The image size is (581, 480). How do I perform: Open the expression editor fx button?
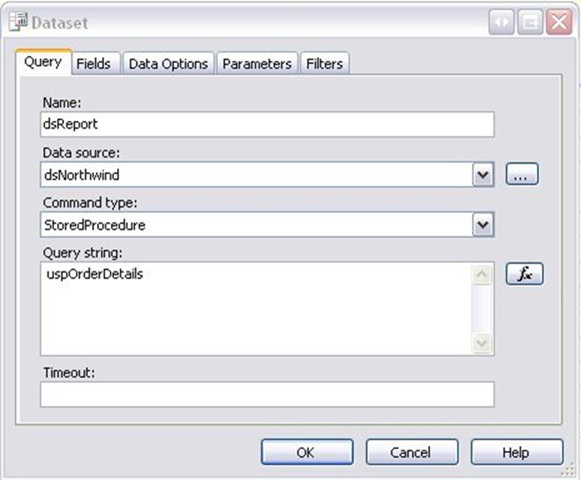(524, 274)
